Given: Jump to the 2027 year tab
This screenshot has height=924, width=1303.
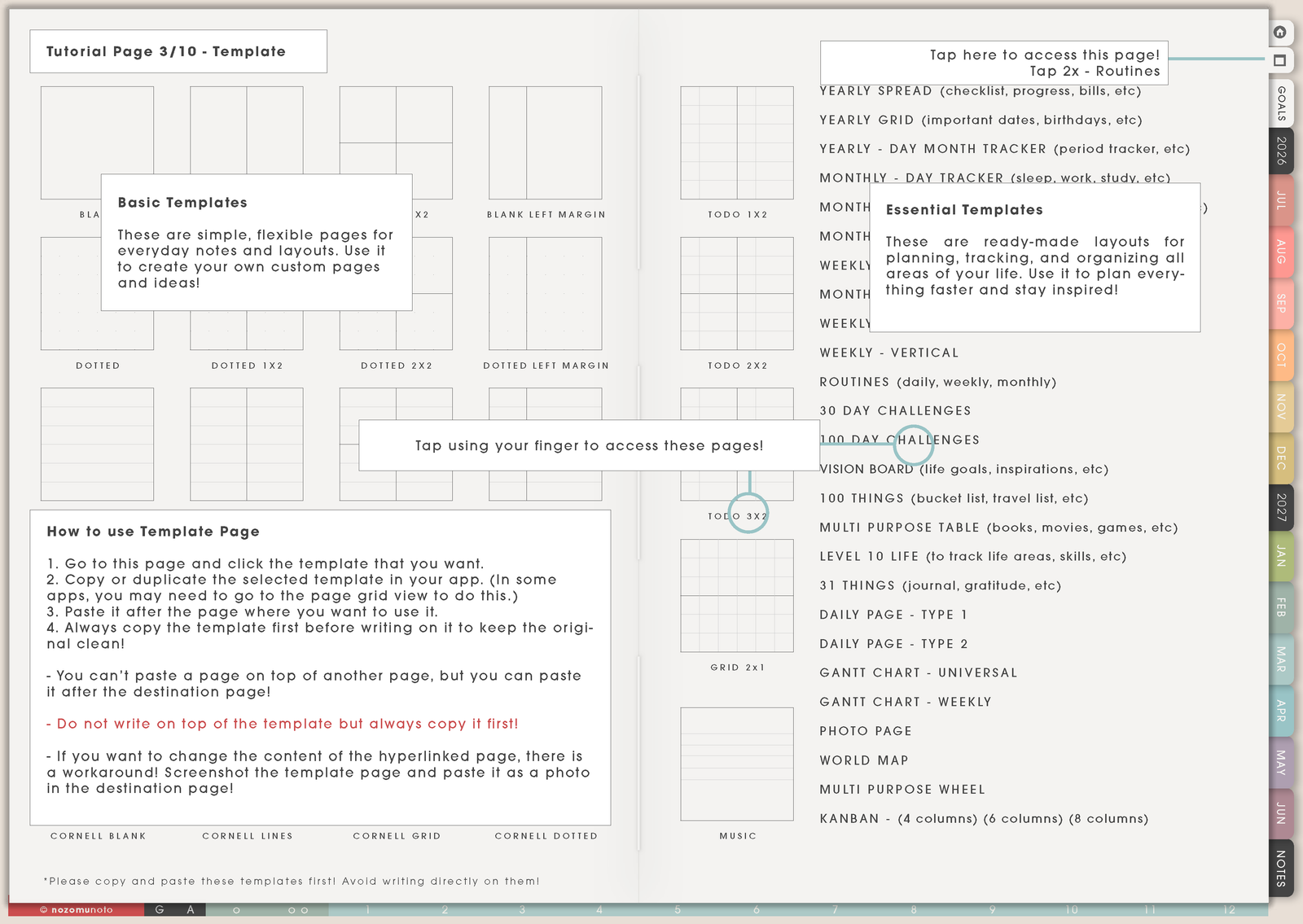Looking at the screenshot, I should [x=1281, y=507].
